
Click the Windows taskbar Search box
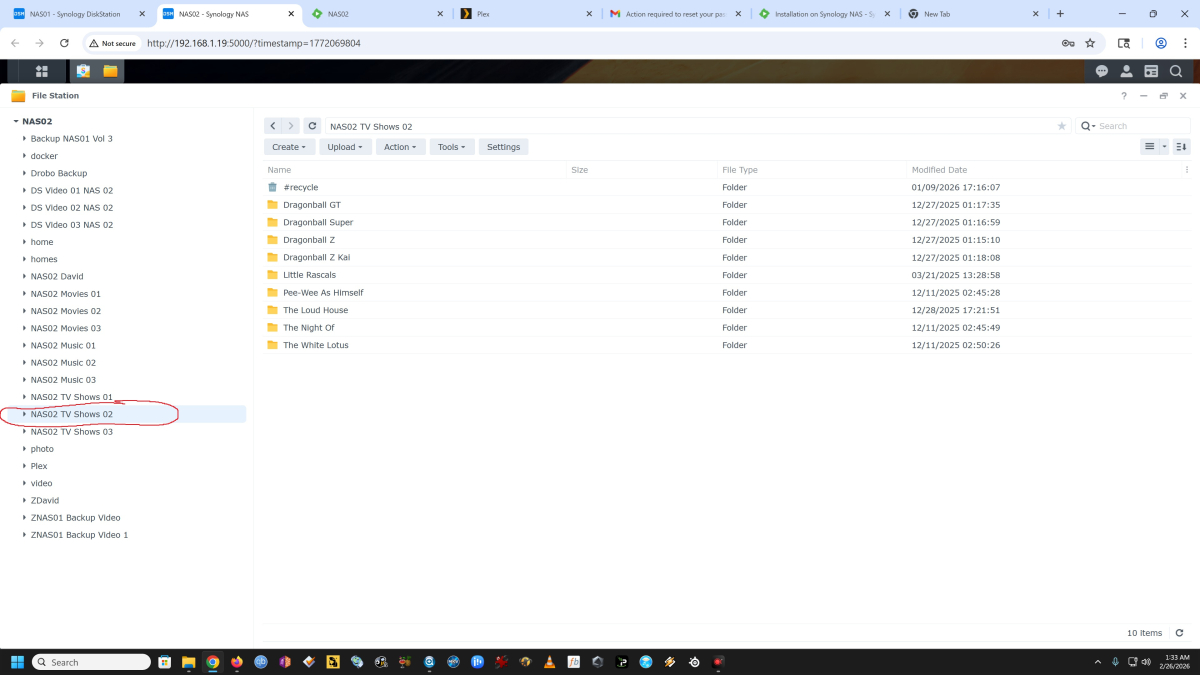coord(91,662)
